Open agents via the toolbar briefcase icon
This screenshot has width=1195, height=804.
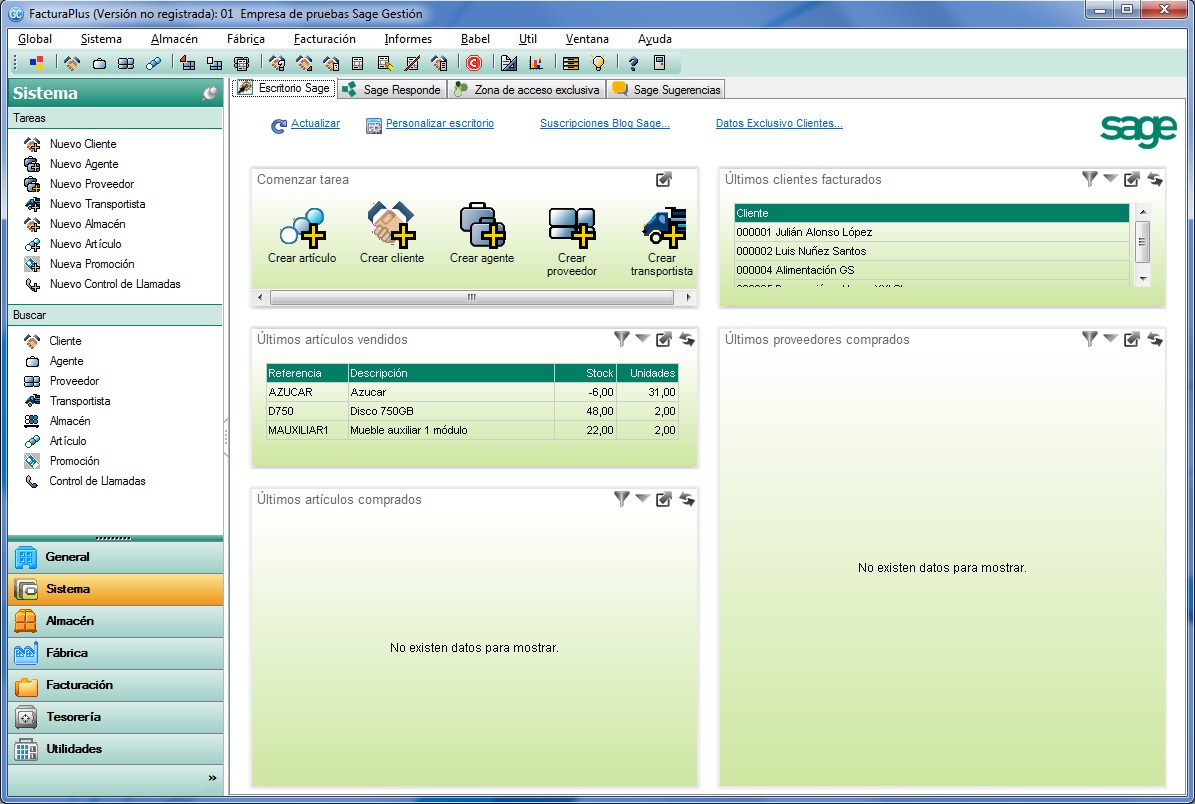99,62
